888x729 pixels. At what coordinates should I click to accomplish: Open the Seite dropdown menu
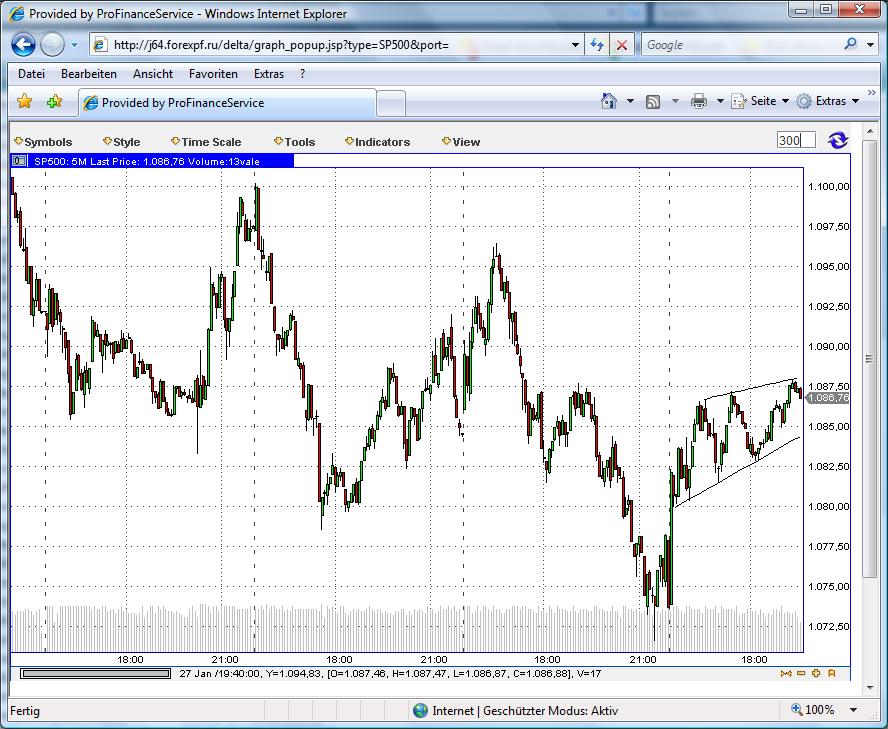pos(760,101)
